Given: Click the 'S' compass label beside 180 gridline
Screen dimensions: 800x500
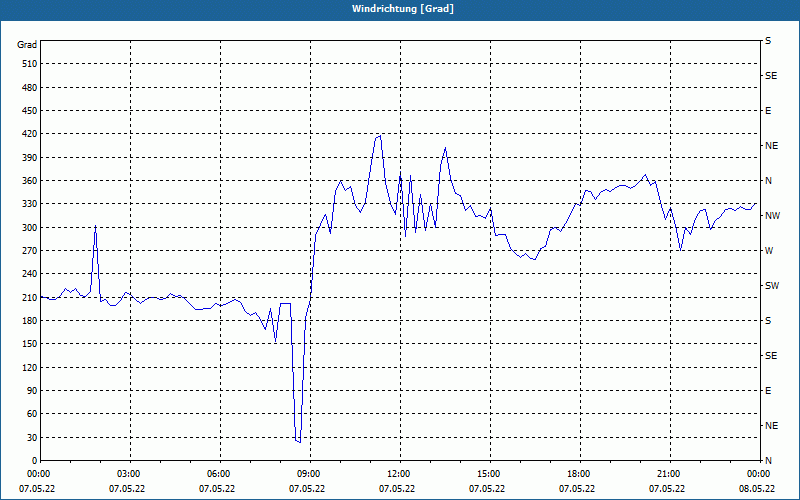Looking at the screenshot, I should [768, 321].
